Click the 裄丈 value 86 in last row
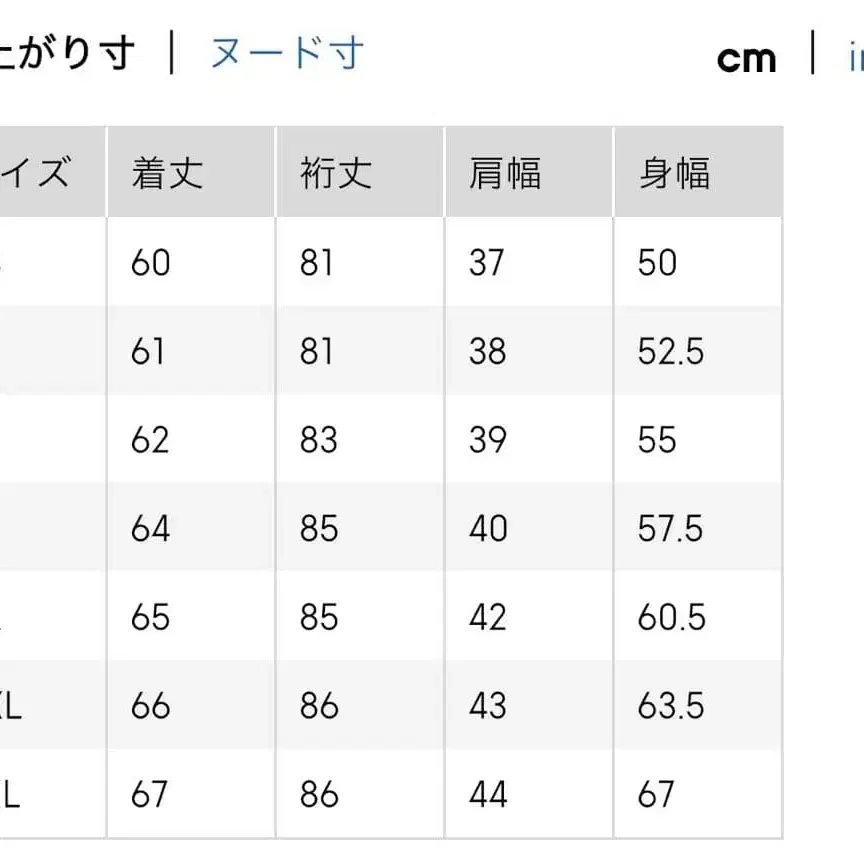 coord(318,795)
